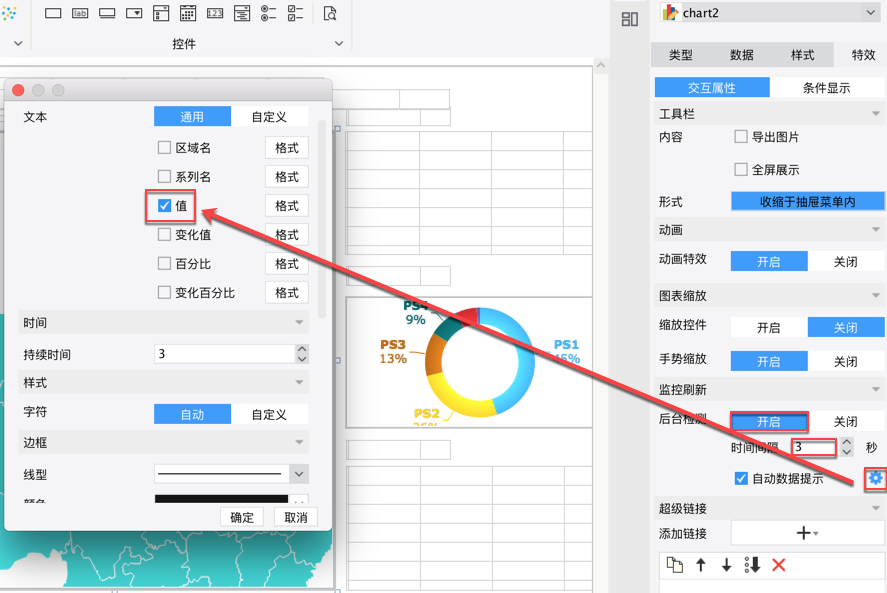
Task: Select the label widget icon
Action: pyautogui.click(x=80, y=13)
